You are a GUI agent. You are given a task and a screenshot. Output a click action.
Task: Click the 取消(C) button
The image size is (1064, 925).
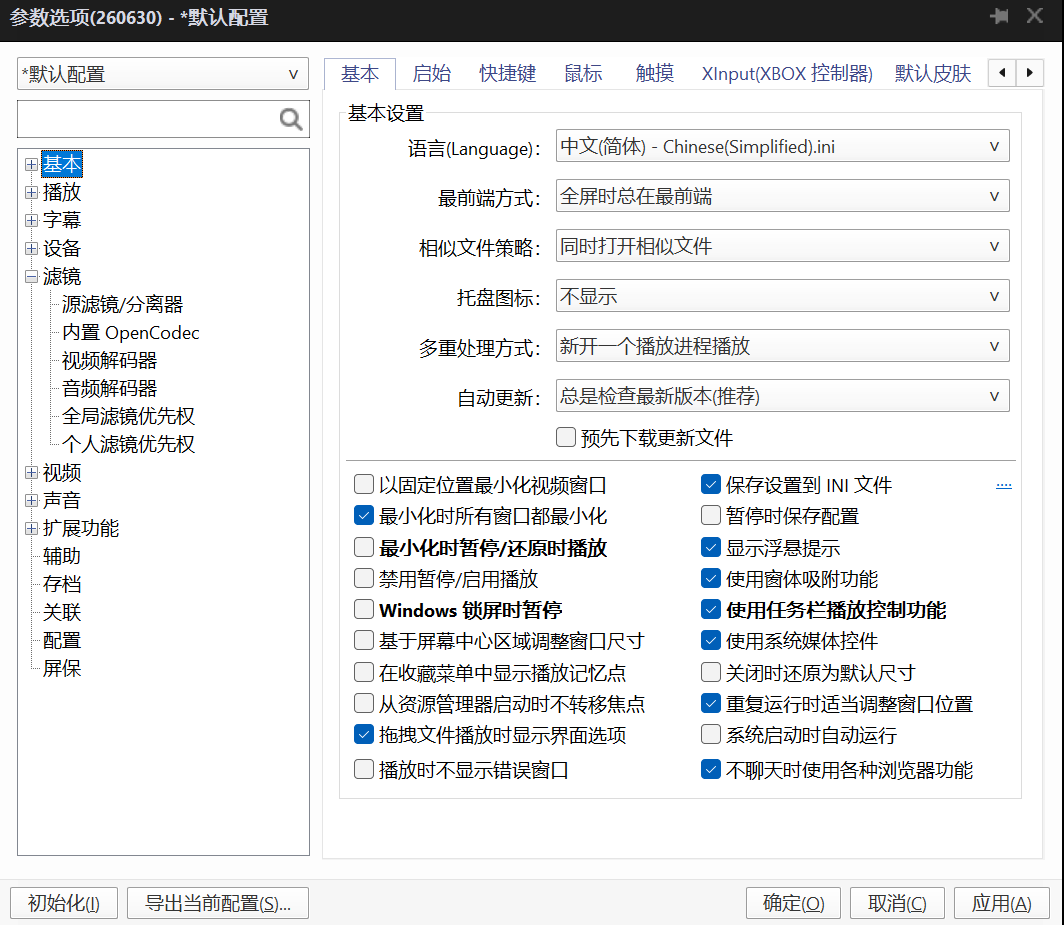pyautogui.click(x=897, y=903)
